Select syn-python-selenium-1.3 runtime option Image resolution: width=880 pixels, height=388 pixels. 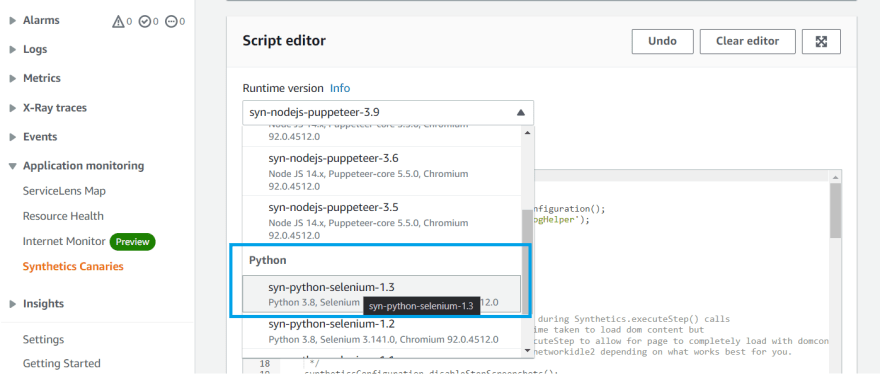[382, 294]
